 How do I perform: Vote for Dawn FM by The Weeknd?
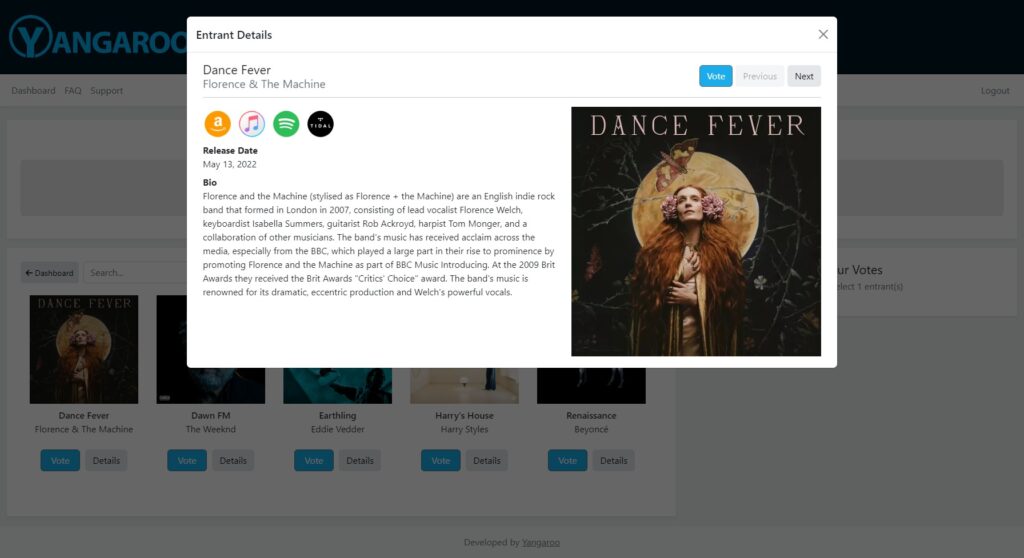point(187,461)
